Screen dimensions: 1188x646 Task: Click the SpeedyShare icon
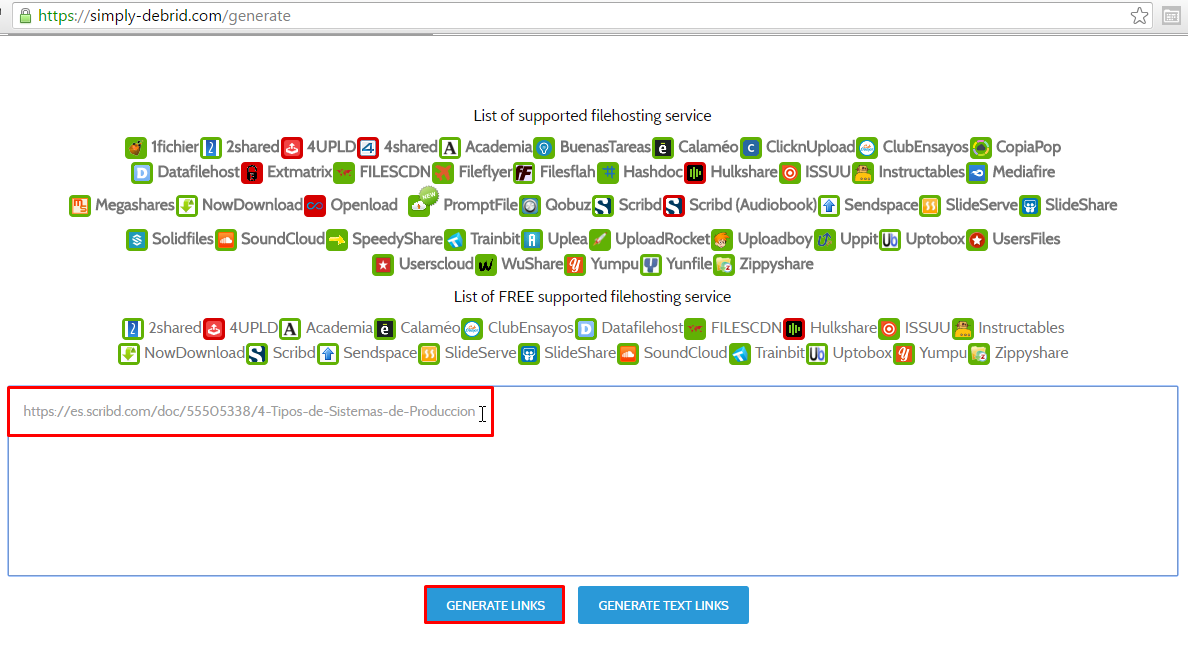[x=337, y=239]
